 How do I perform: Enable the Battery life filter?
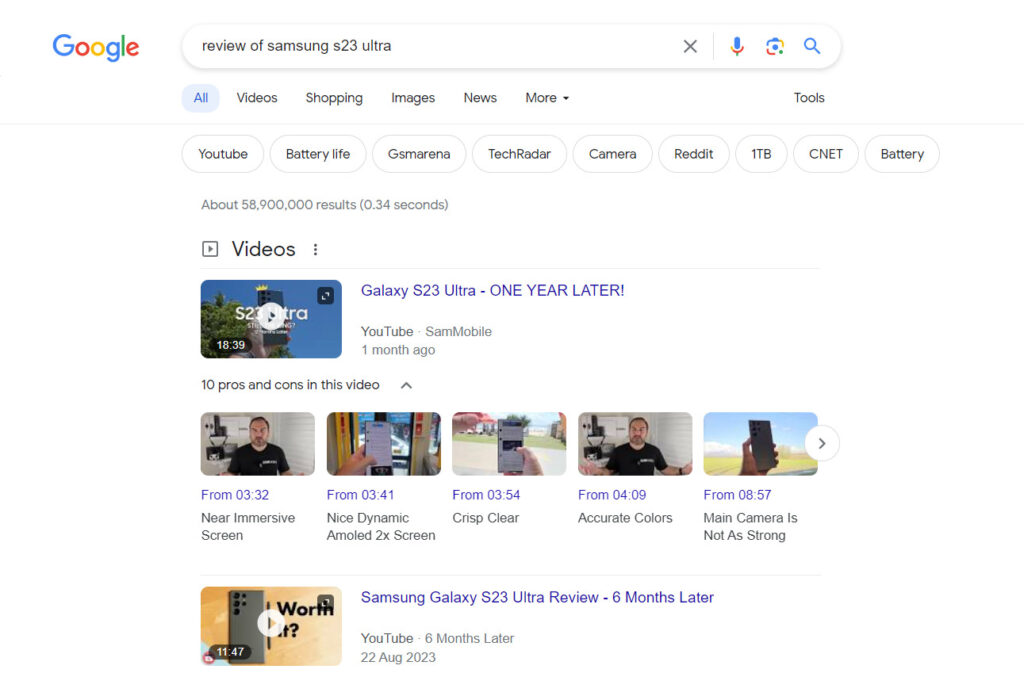coord(317,154)
